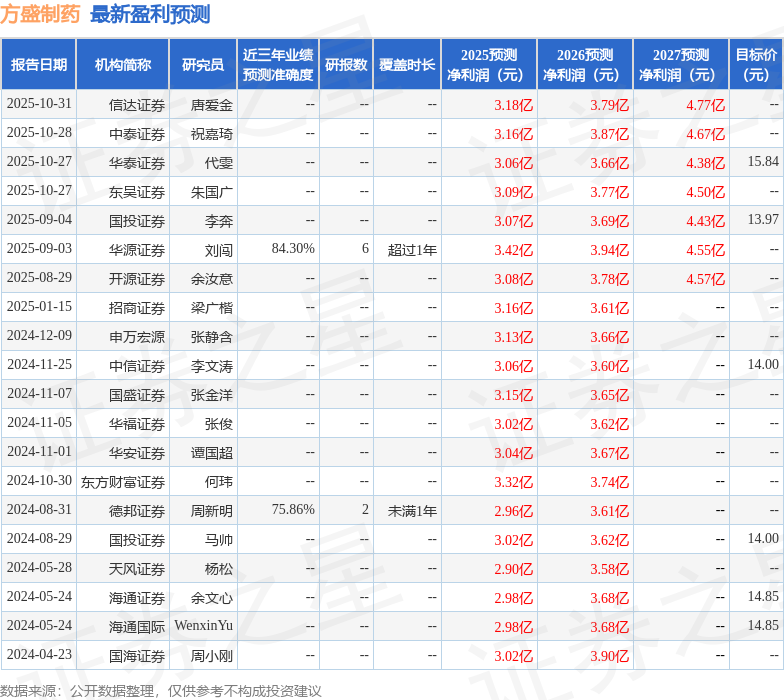Click 国盛证券 institution cell
The width and height of the screenshot is (784, 700).
[137, 395]
